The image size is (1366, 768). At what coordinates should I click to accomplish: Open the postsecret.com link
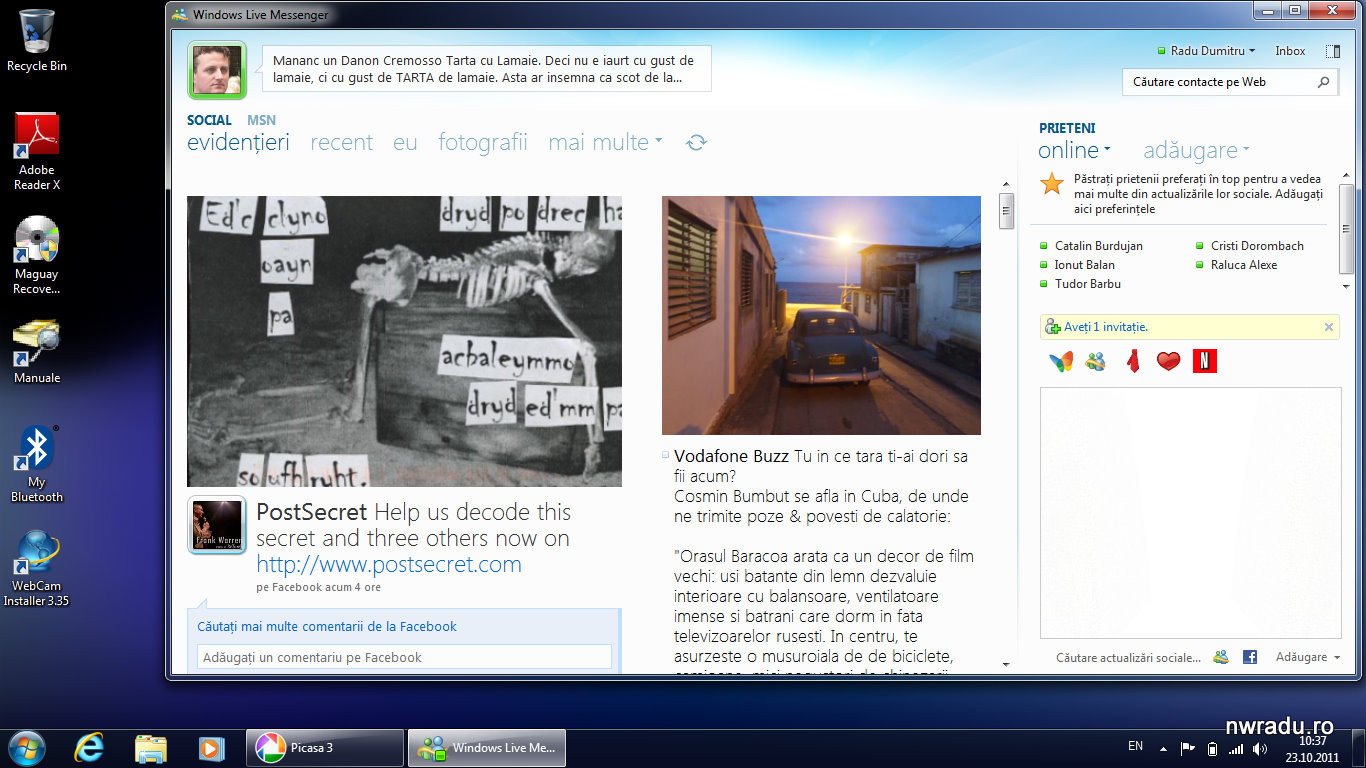(x=388, y=565)
